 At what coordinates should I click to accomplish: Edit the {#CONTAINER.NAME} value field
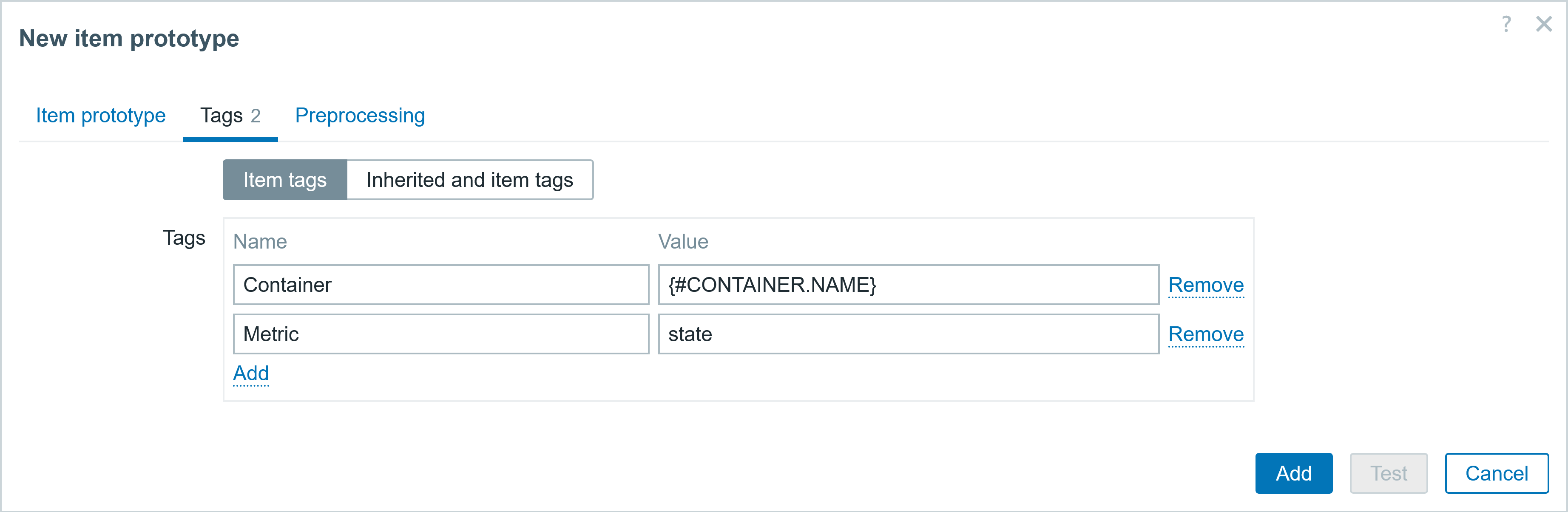coord(908,285)
